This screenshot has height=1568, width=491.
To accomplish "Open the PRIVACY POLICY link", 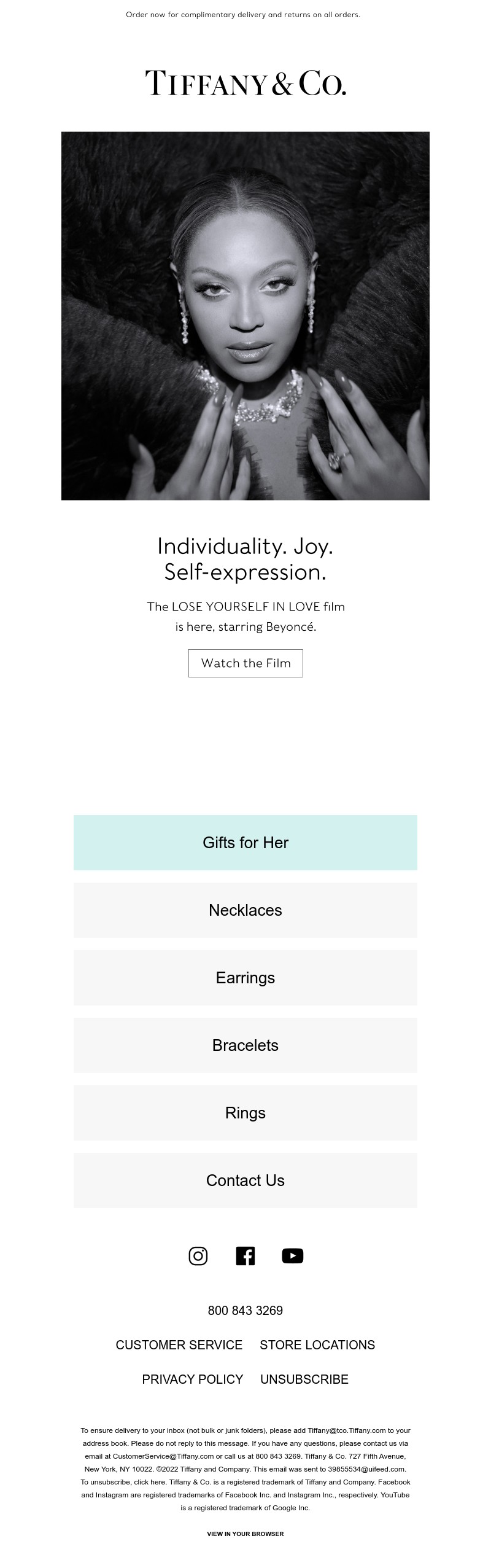I will pos(193,1379).
